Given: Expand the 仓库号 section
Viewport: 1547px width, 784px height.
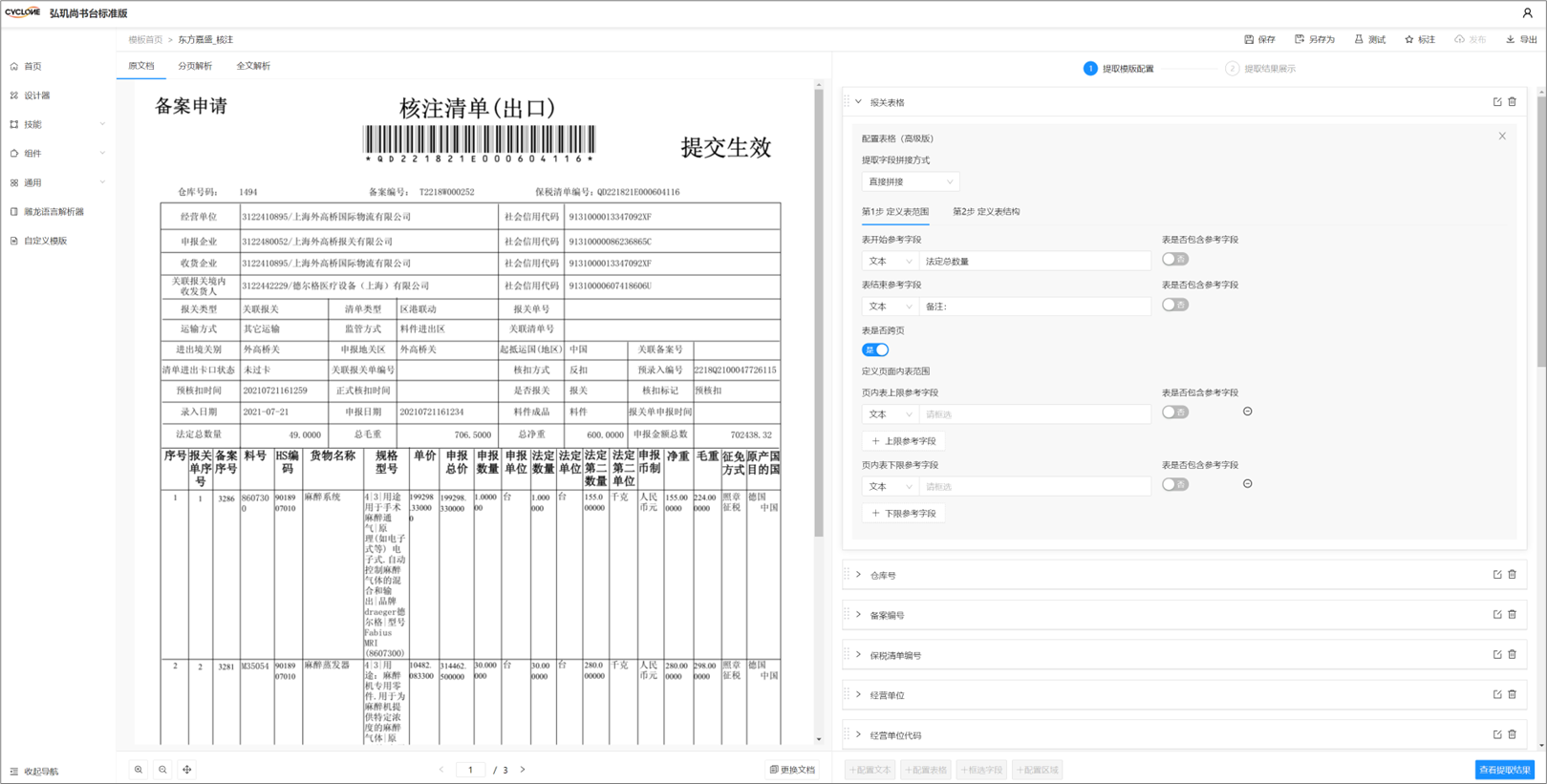Looking at the screenshot, I should pyautogui.click(x=858, y=575).
